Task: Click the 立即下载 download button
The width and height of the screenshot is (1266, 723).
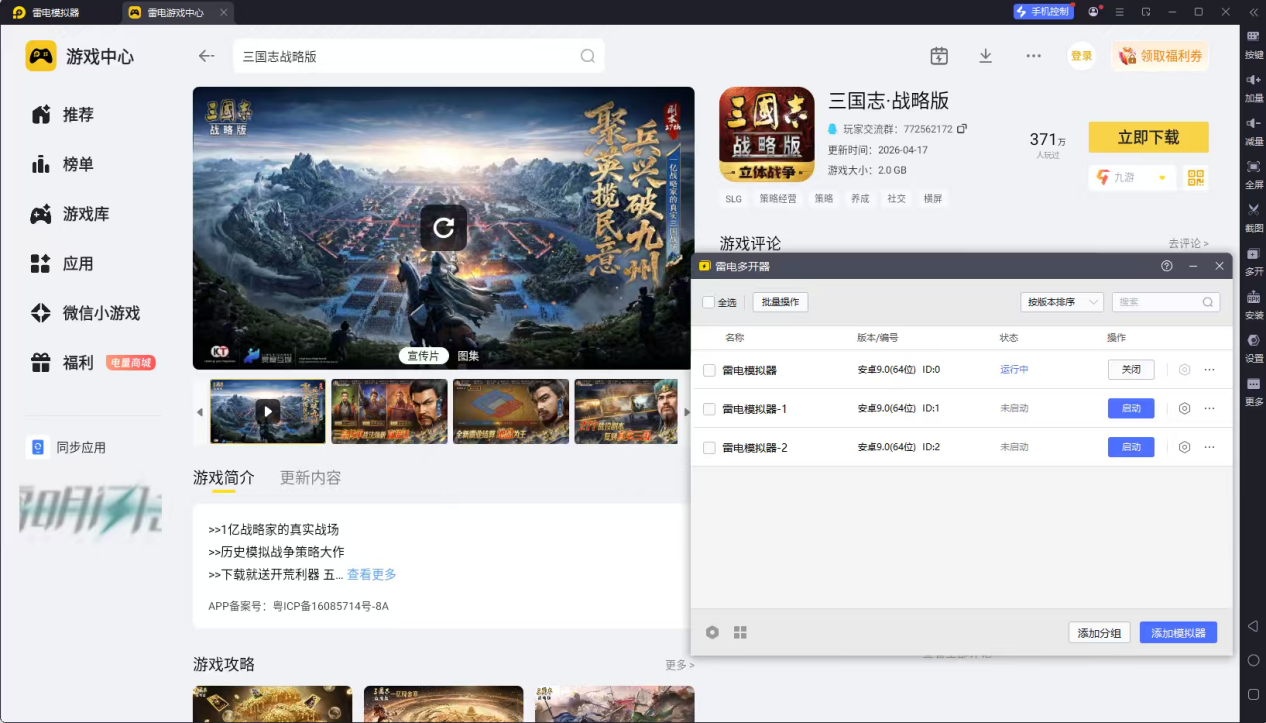Action: [1148, 137]
